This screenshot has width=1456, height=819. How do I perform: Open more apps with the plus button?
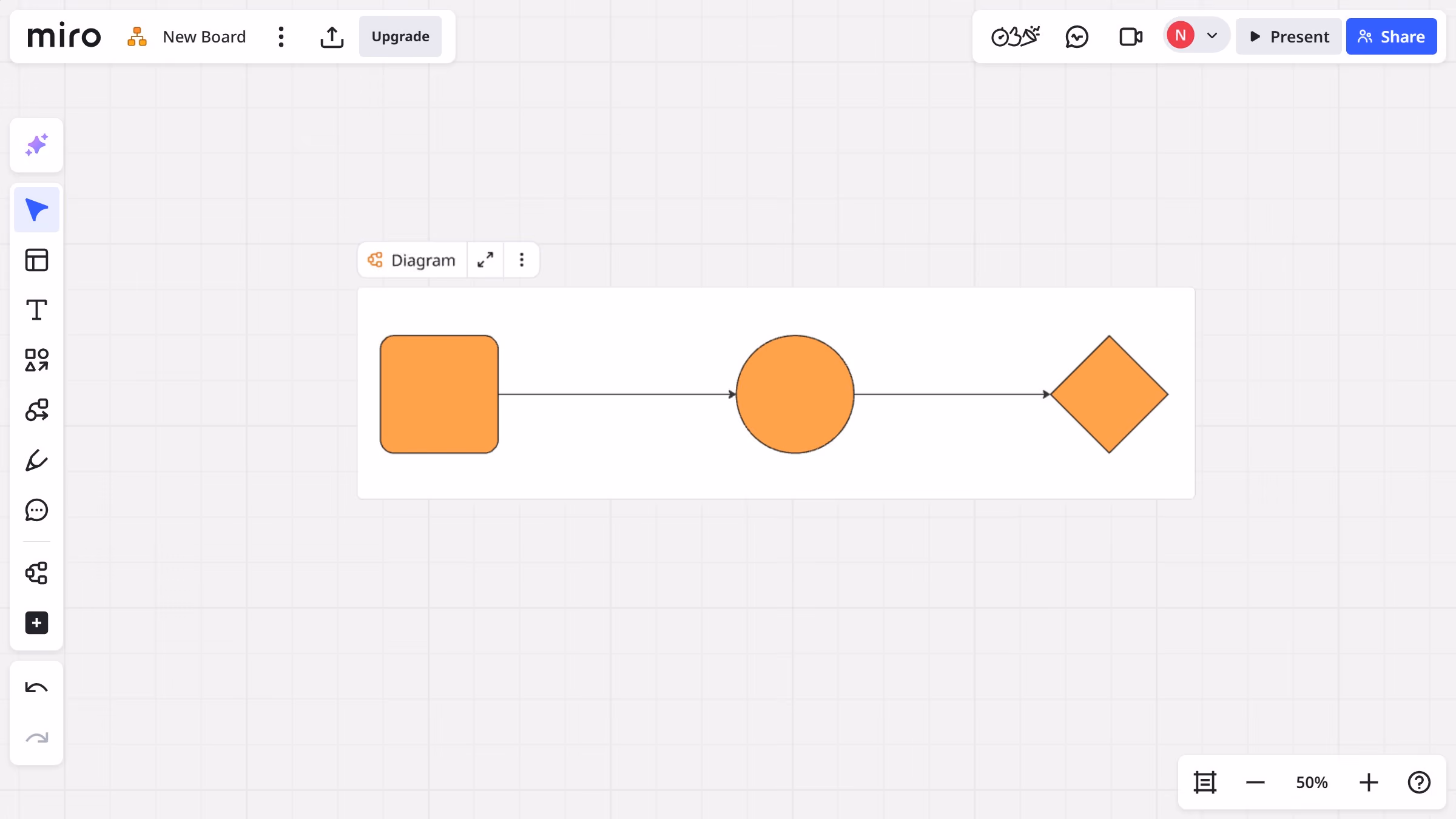pos(36,623)
